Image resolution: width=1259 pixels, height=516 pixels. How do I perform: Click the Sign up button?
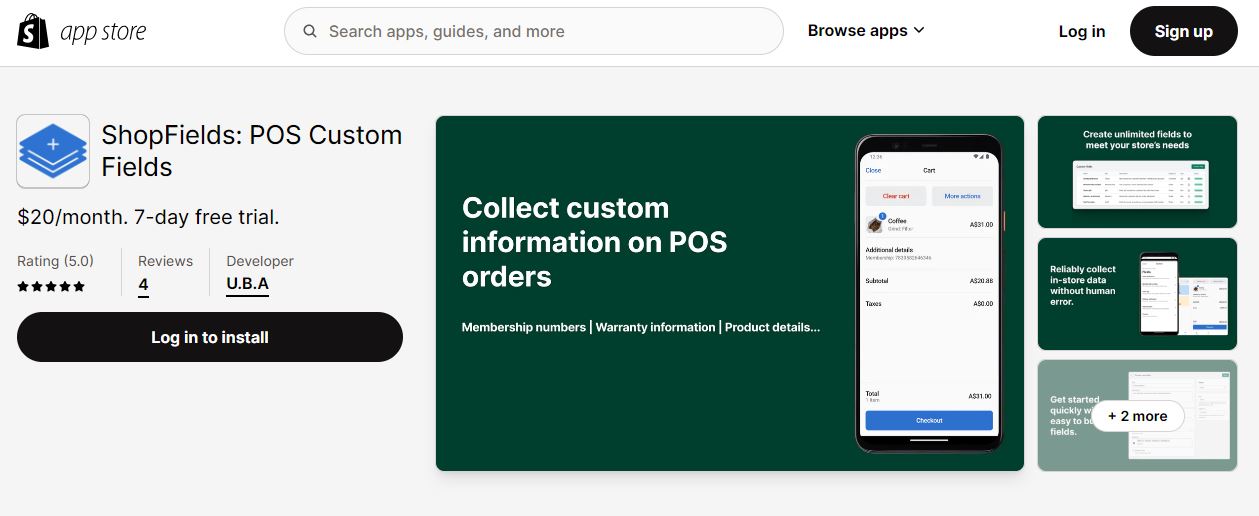click(x=1183, y=31)
